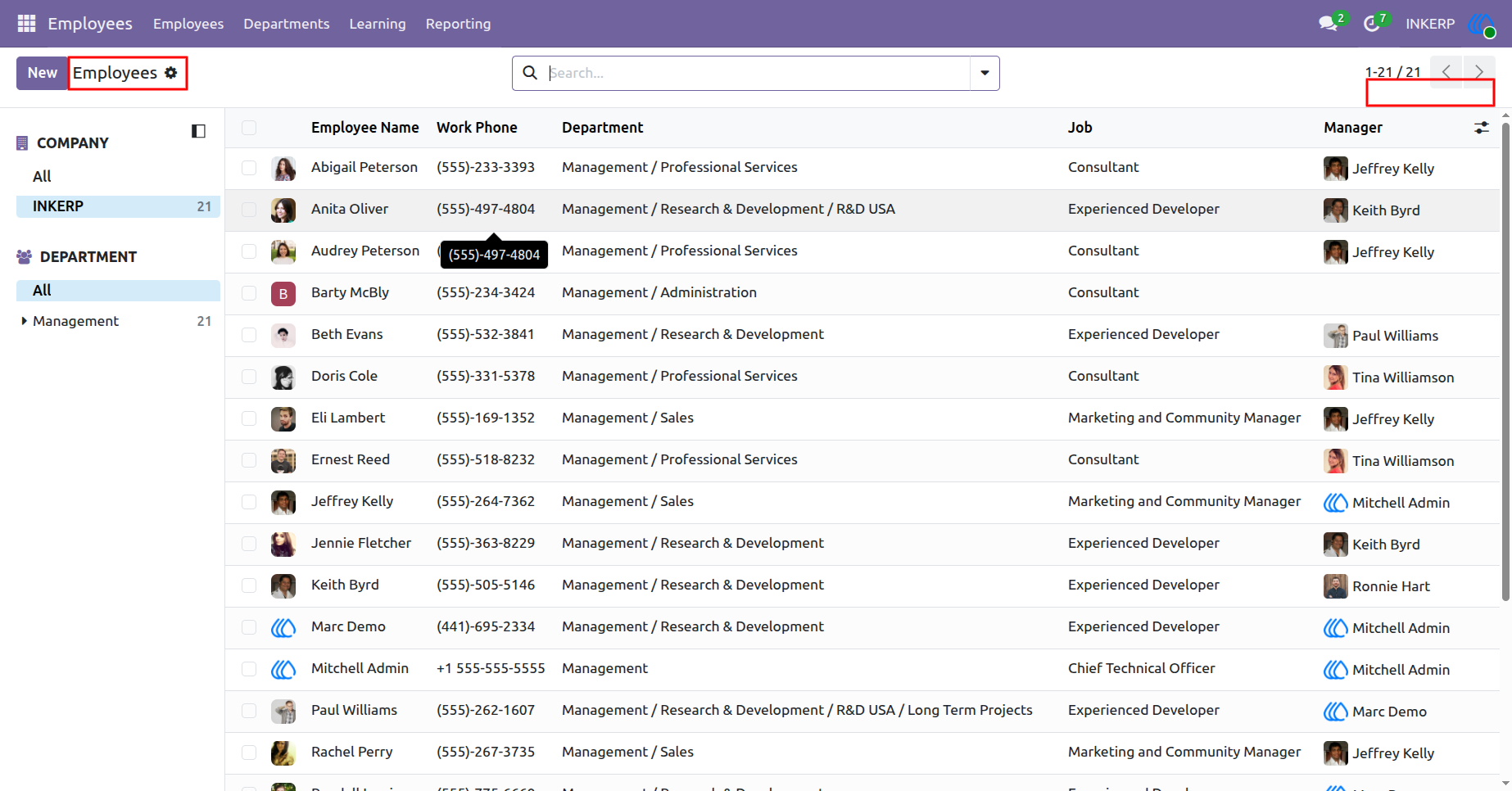
Task: Go to the next page arrow
Action: pyautogui.click(x=1478, y=72)
